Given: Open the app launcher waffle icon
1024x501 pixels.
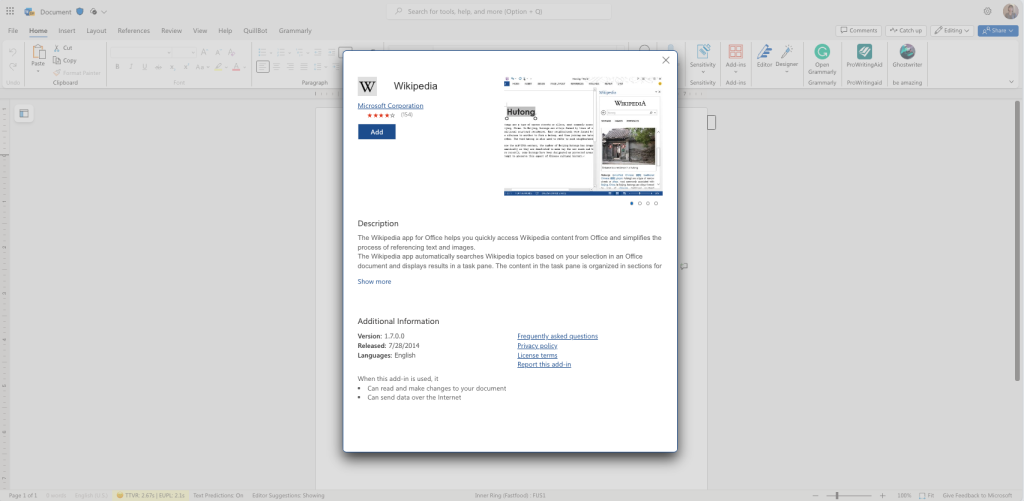Looking at the screenshot, I should click(x=10, y=11).
